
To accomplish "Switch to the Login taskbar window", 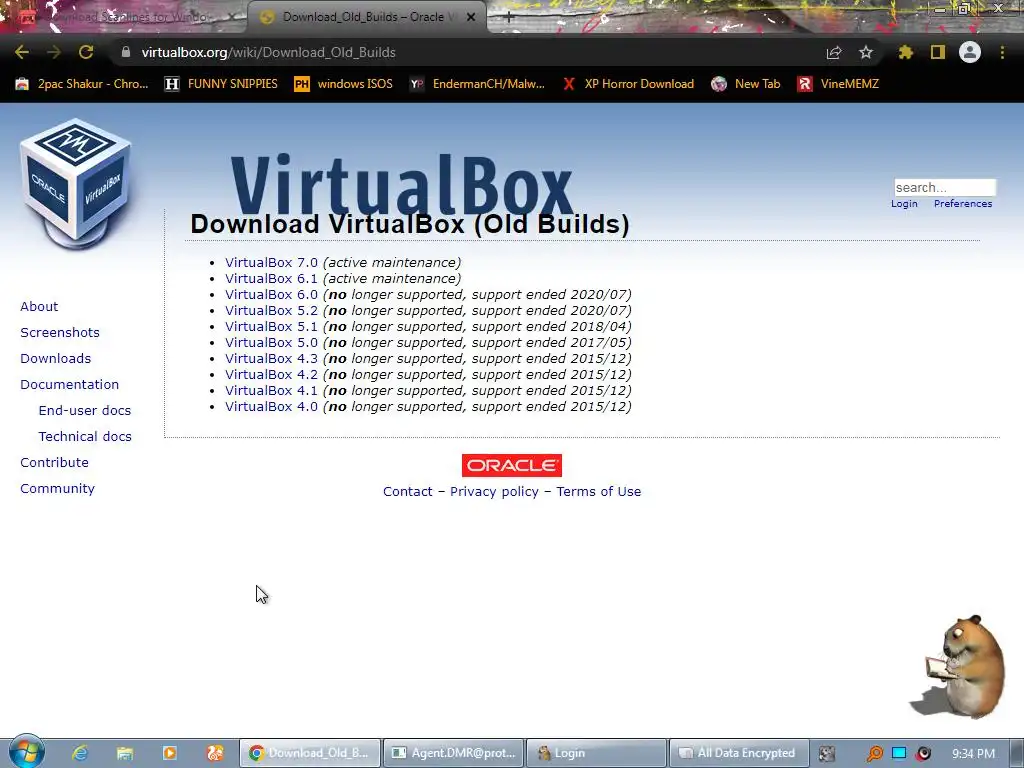I will [x=596, y=753].
